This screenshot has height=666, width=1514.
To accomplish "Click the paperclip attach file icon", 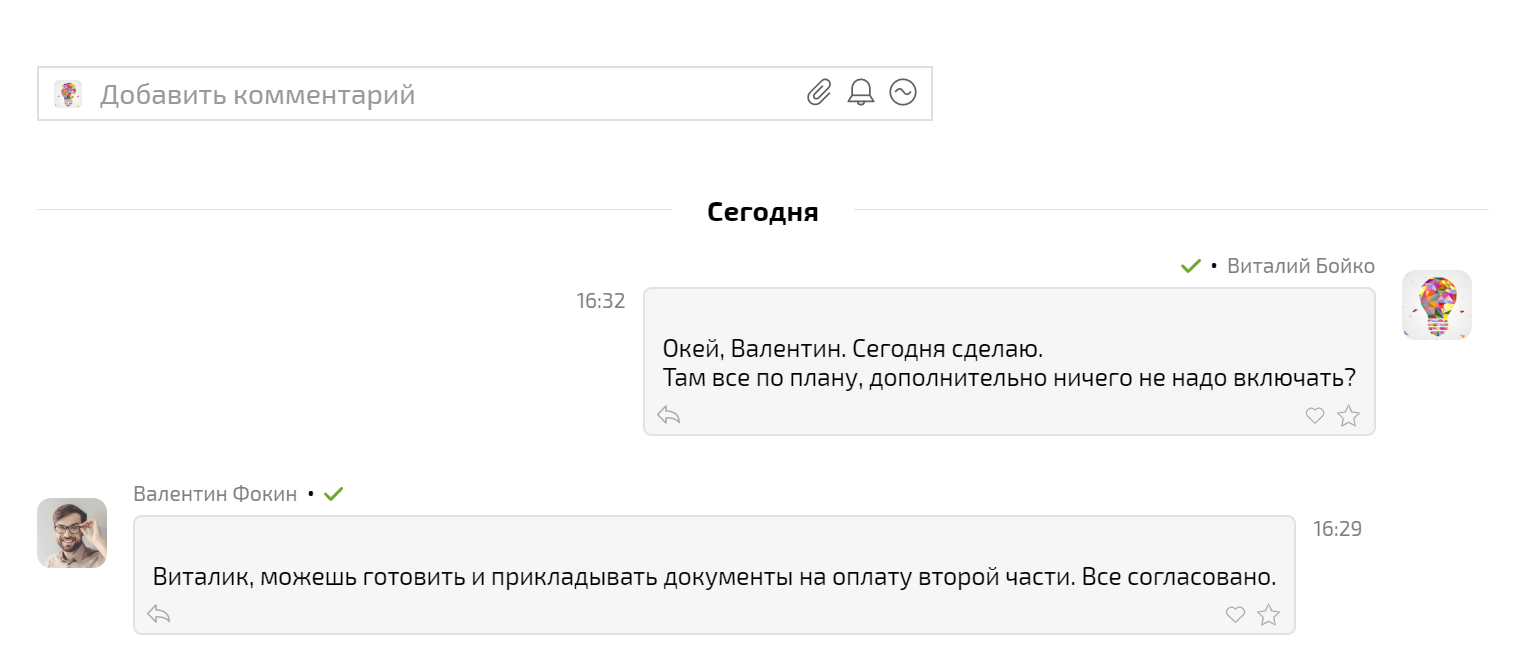I will [x=819, y=93].
